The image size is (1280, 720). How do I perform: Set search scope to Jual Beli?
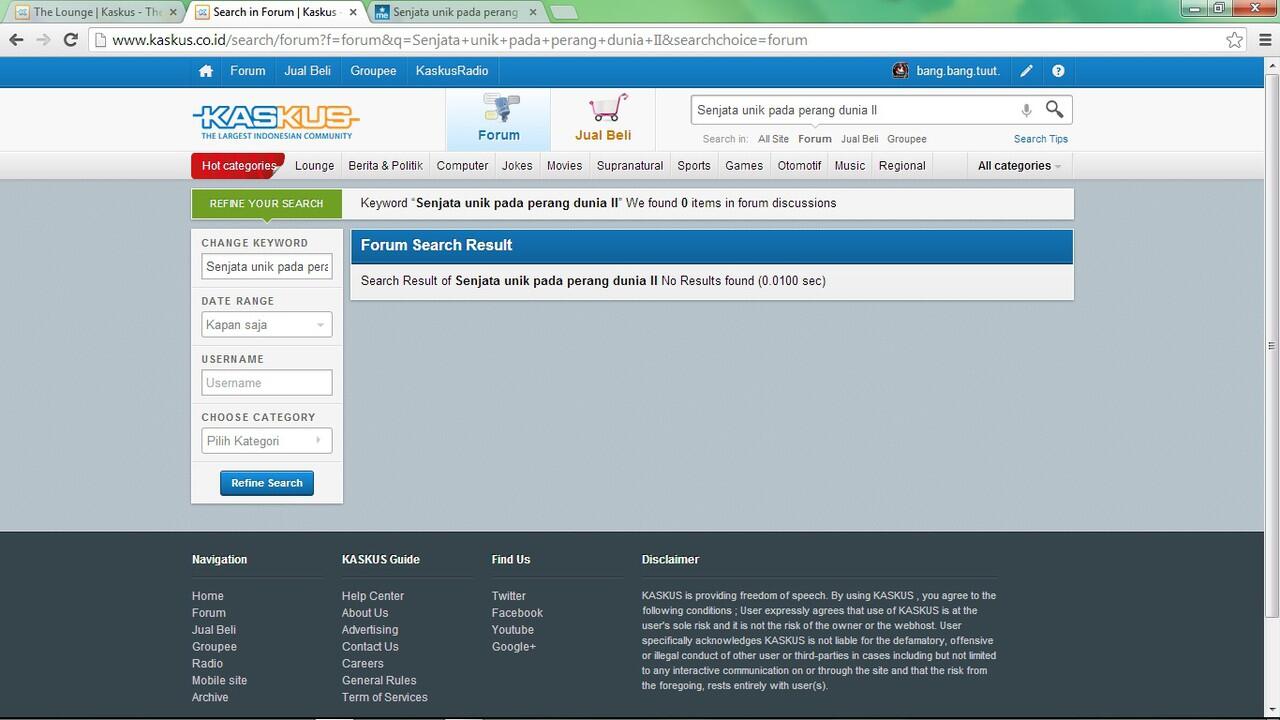coord(860,139)
